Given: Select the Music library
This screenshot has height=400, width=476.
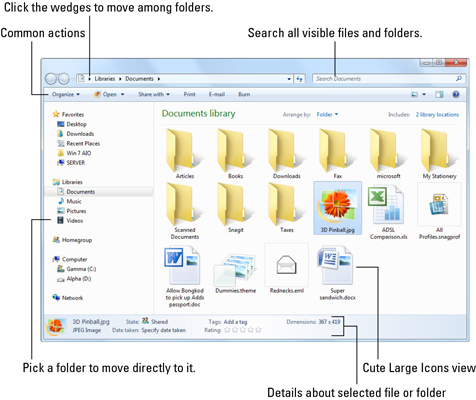Looking at the screenshot, I should click(70, 201).
